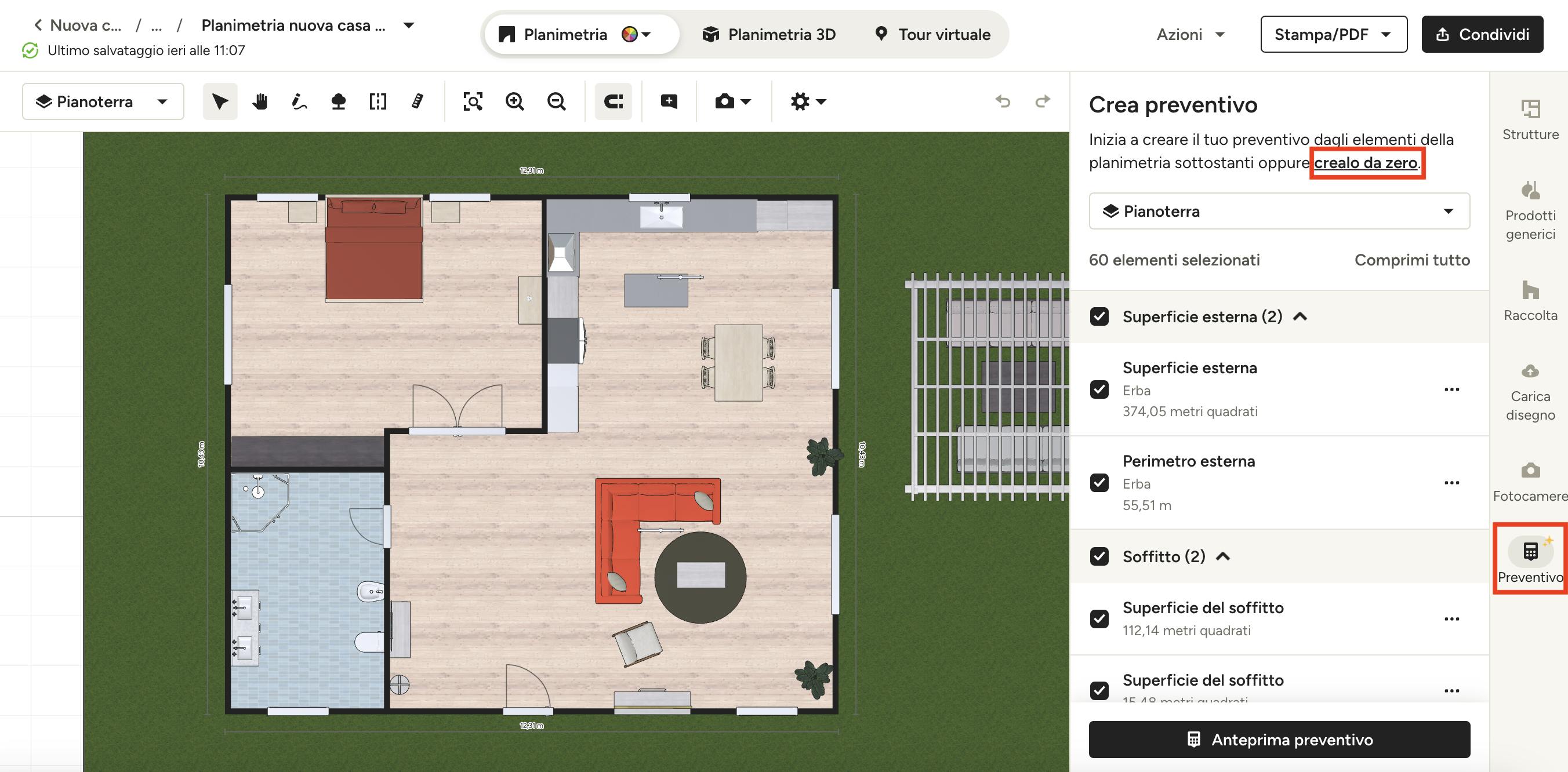Zoom in with the plus magnifier

(x=514, y=101)
